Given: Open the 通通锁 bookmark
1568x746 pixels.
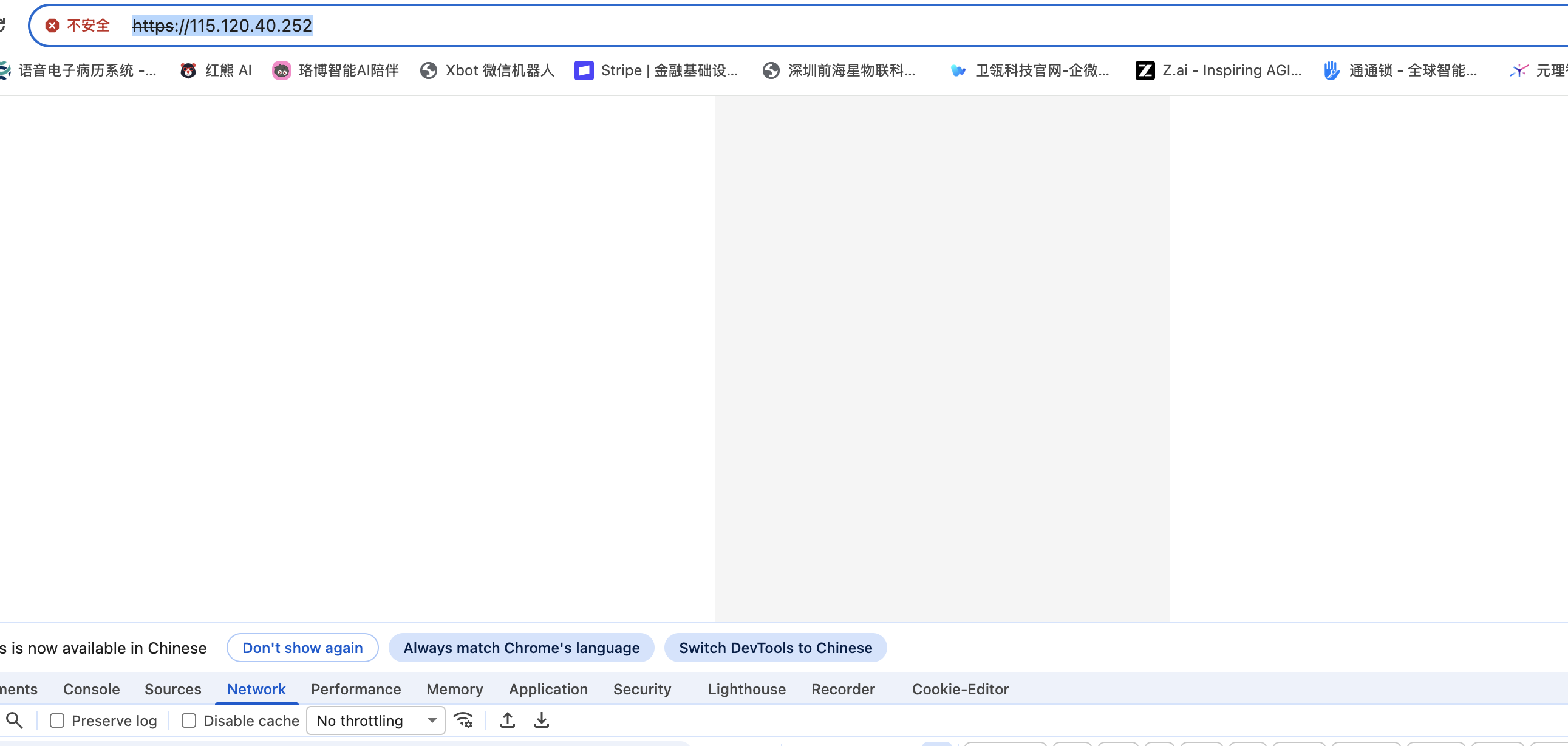Looking at the screenshot, I should click(x=1400, y=70).
